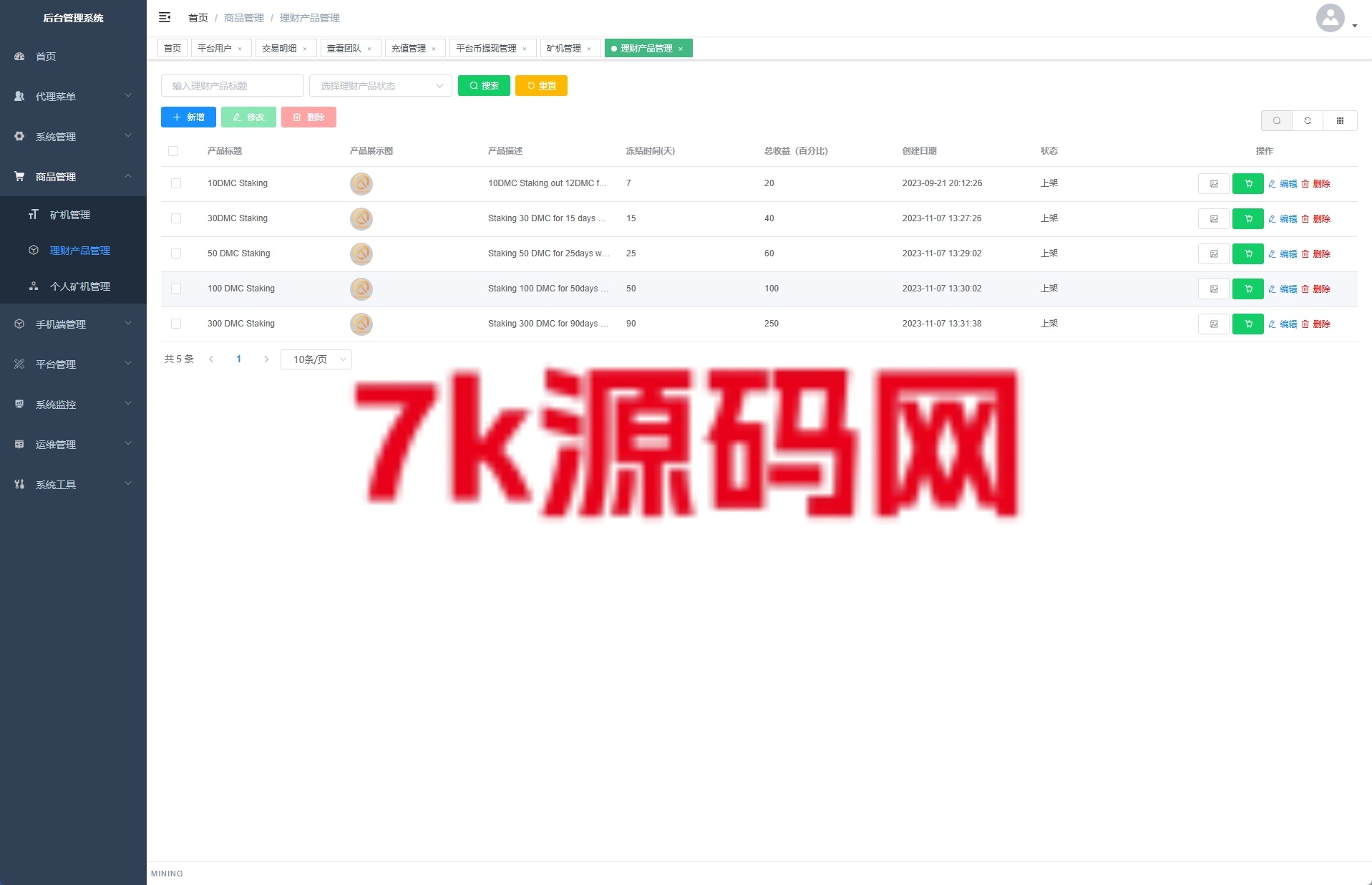Image resolution: width=1372 pixels, height=885 pixels.
Task: Expand the 系统工具 sidebar menu
Action: click(73, 485)
